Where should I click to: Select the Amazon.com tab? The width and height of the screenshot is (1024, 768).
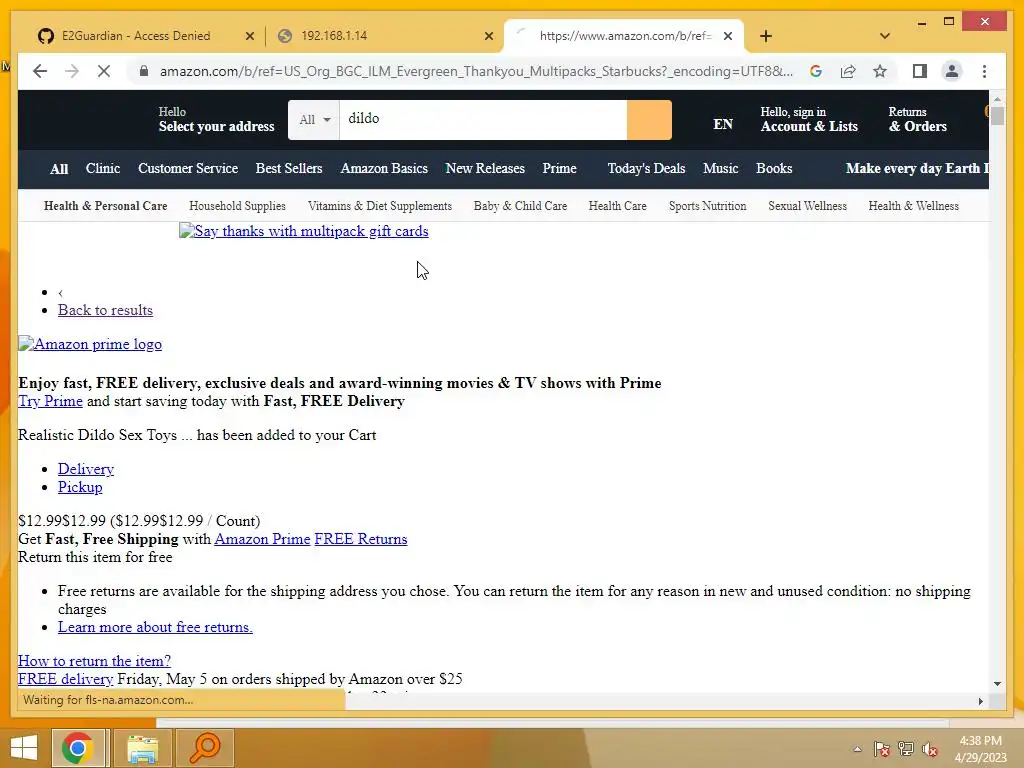point(624,36)
